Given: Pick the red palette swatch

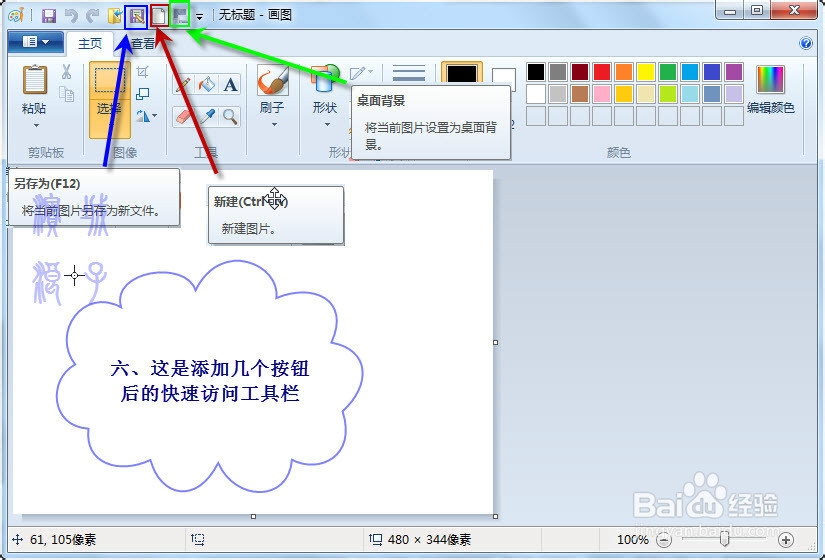Looking at the screenshot, I should pos(602,72).
